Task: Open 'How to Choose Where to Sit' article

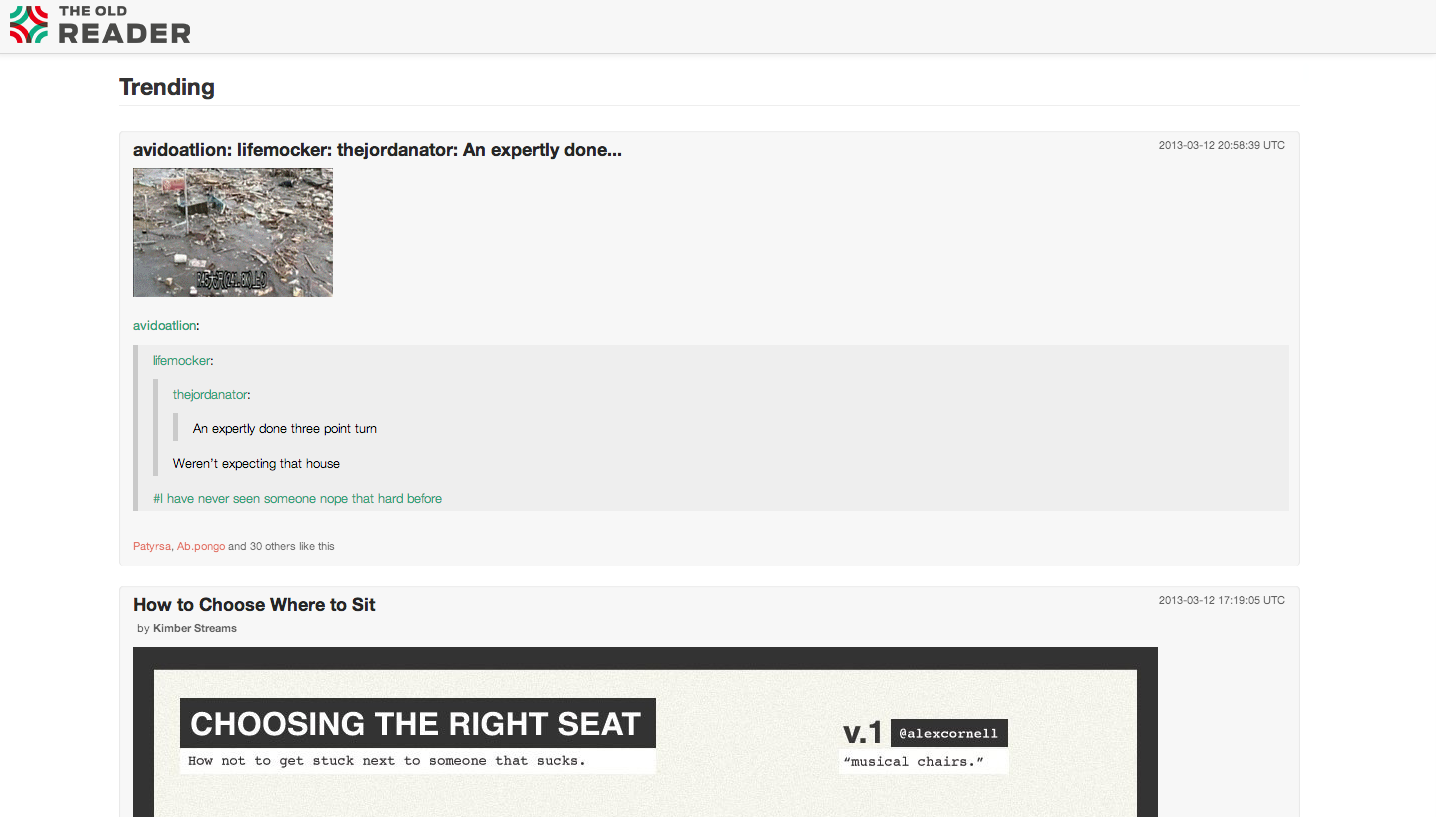Action: (254, 604)
